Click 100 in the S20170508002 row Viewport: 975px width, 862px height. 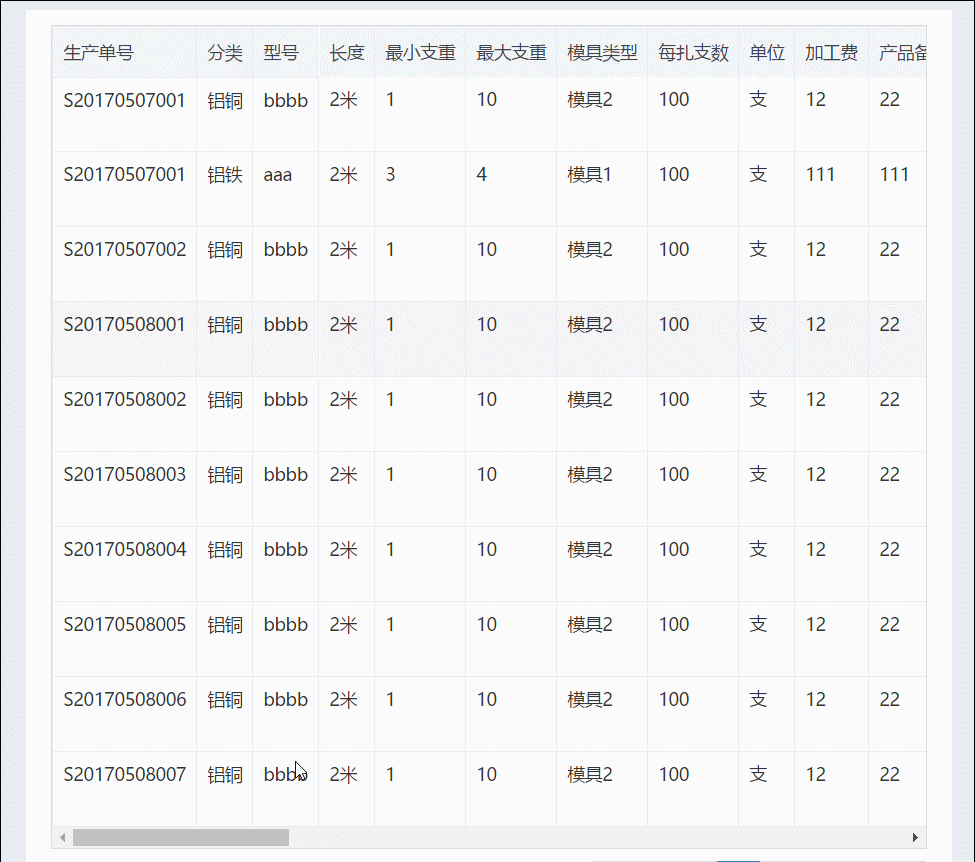click(674, 400)
